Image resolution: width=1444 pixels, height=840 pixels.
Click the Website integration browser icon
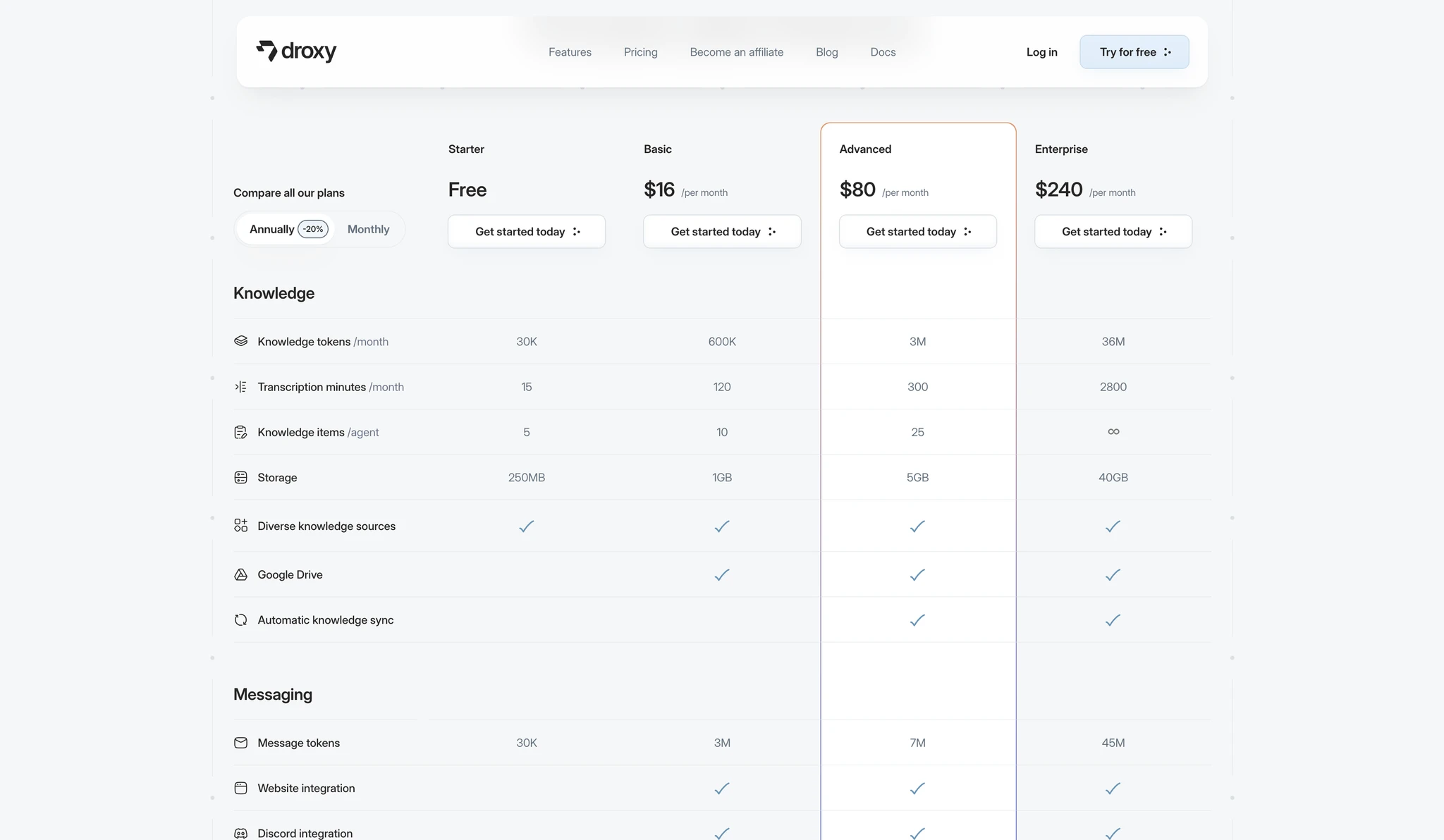240,788
